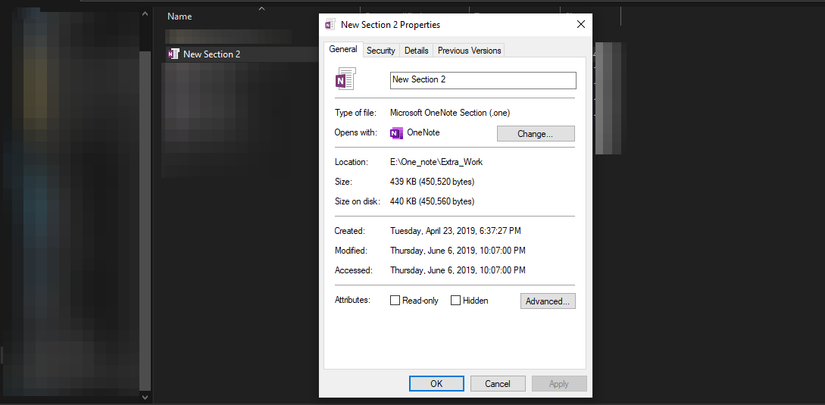
Task: Click the file name field 'New Section 2'
Action: click(483, 80)
